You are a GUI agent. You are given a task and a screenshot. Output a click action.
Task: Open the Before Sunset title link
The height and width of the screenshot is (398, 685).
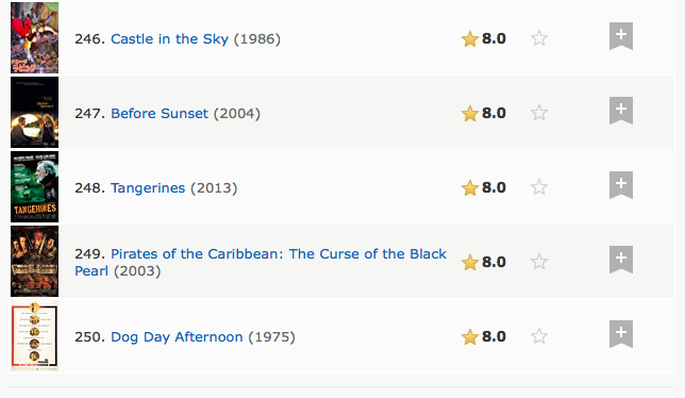(159, 113)
